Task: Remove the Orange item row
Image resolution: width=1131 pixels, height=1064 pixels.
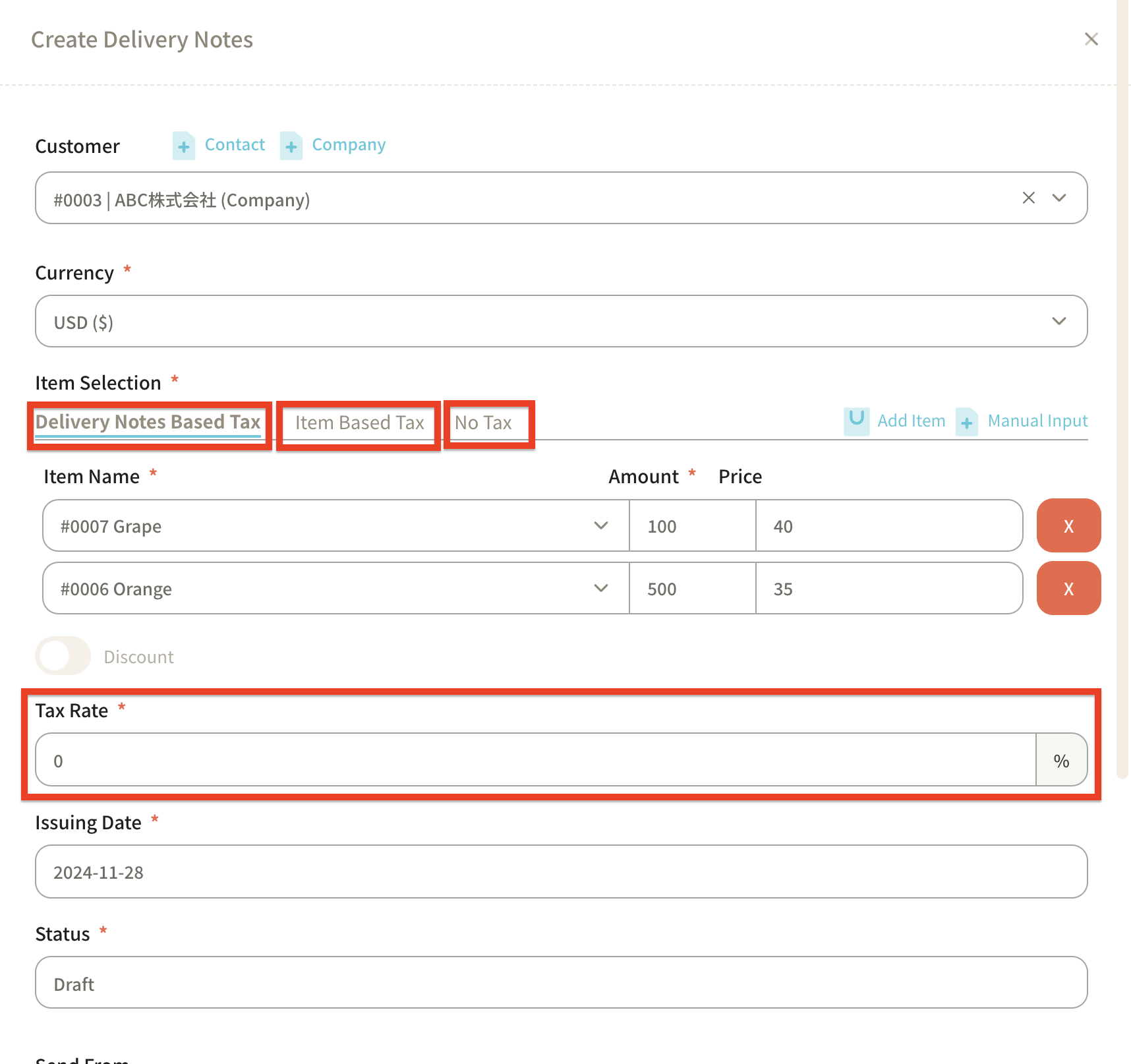Action: point(1068,588)
